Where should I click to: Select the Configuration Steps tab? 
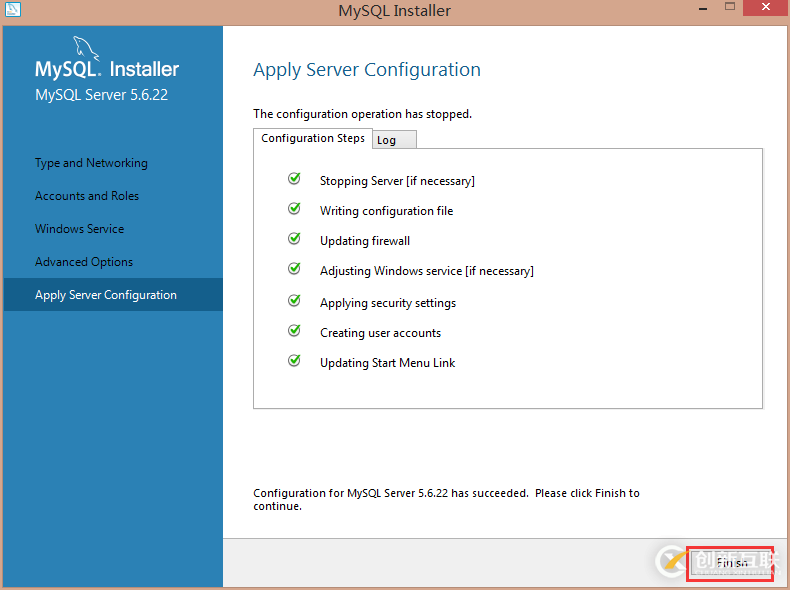[313, 138]
